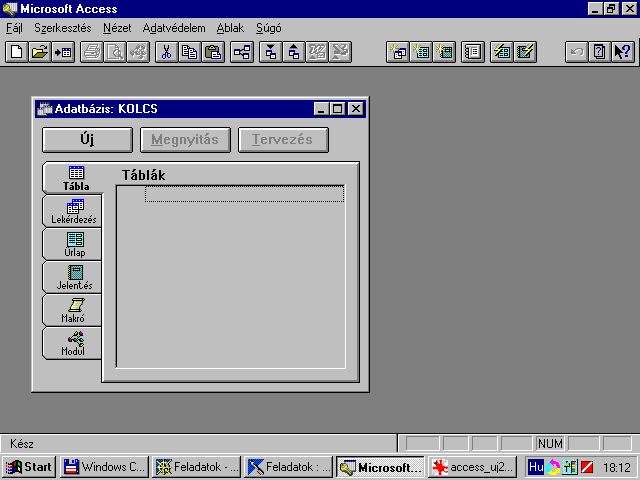This screenshot has height=480, width=640.
Task: Click the grayed Merge It with Word icon
Action: [317, 52]
